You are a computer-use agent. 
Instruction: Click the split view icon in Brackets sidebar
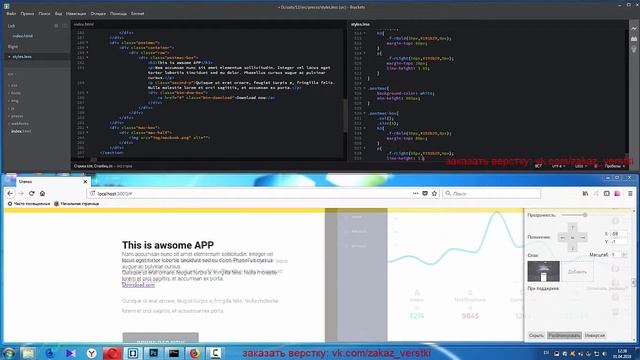(x=64, y=26)
